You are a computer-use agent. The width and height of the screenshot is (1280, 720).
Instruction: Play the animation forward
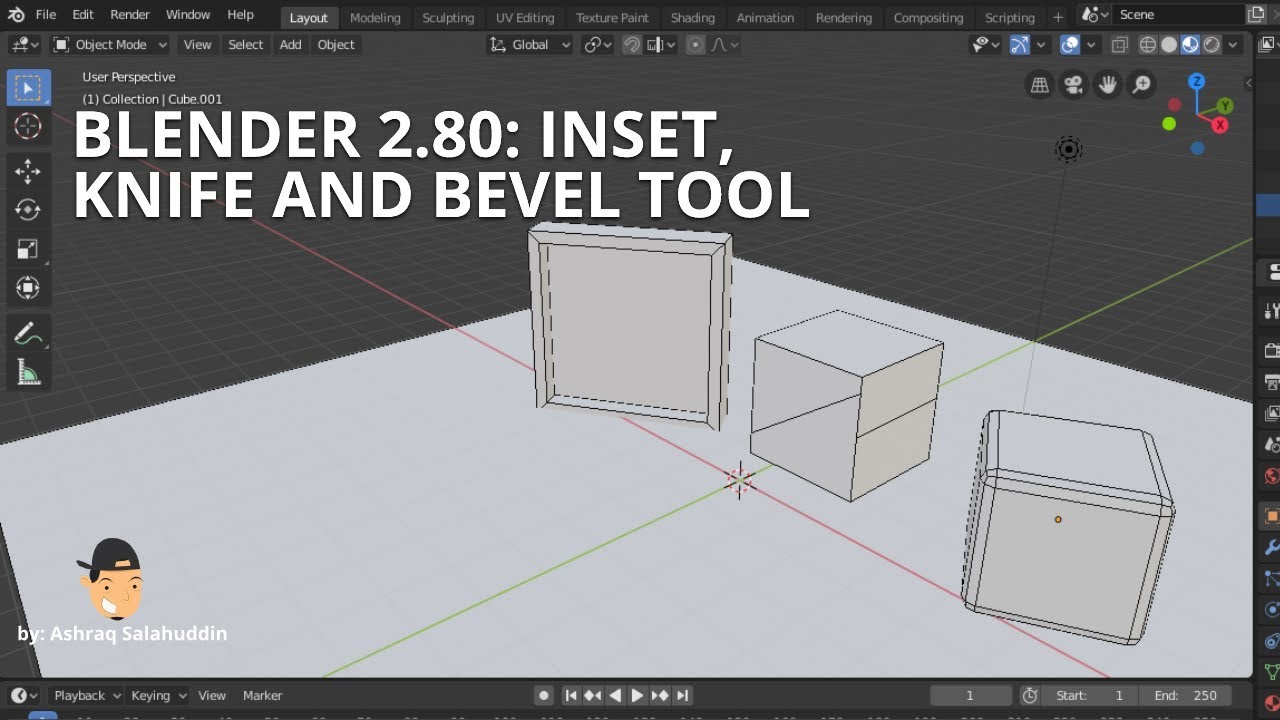point(637,695)
